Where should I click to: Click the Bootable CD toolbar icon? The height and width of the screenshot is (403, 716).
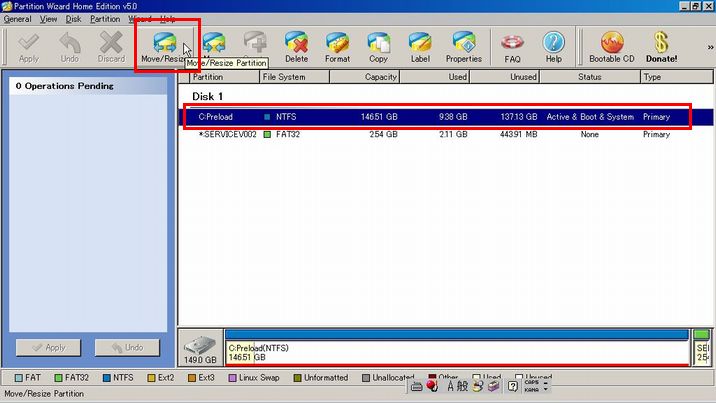point(612,47)
